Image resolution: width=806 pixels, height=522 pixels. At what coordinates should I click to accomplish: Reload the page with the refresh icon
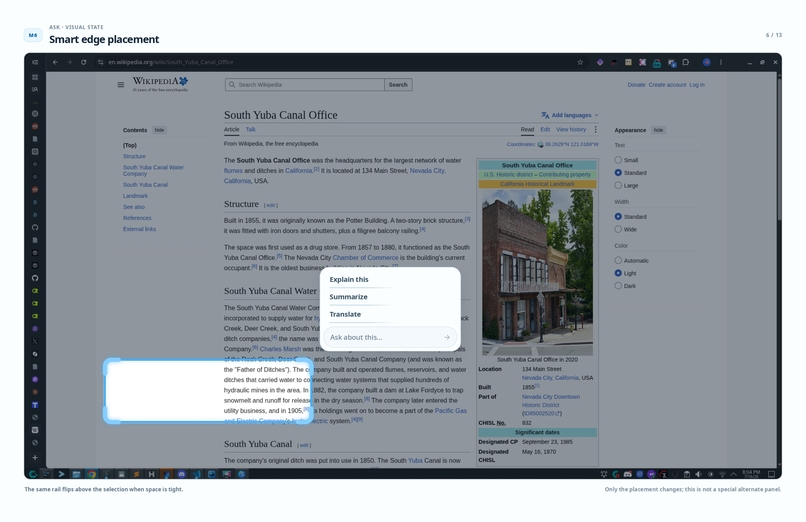pos(83,62)
